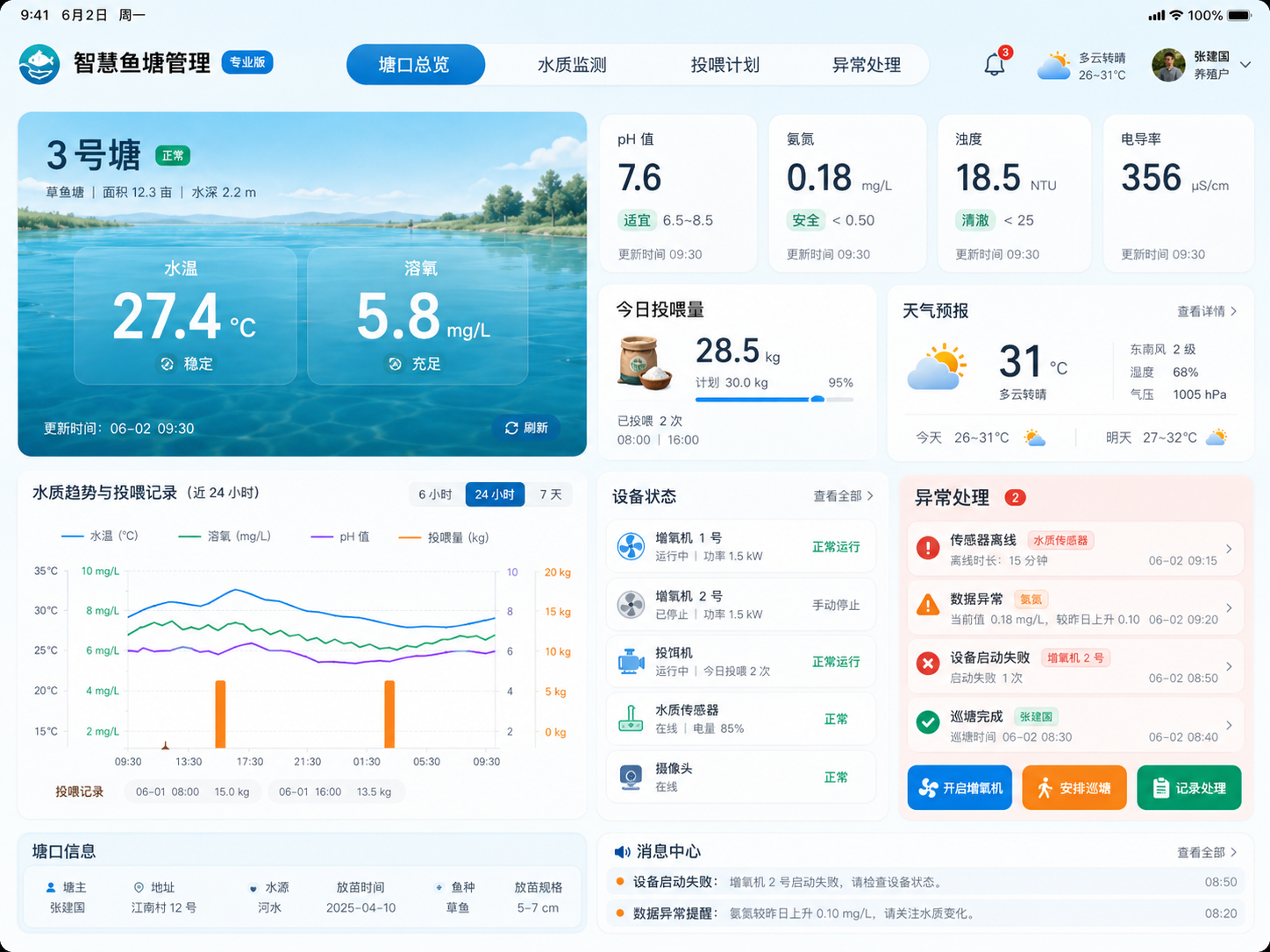Click the weather icon in the header
Image resolution: width=1270 pixels, height=952 pixels.
pos(1054,66)
